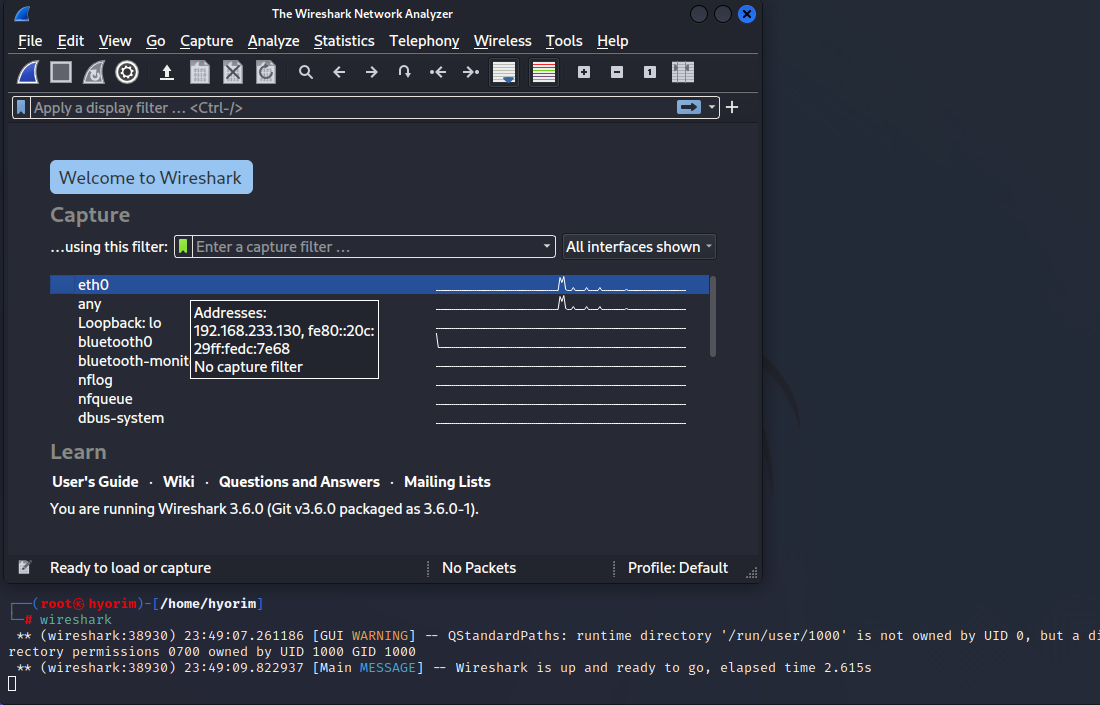
Task: Toggle packet list colorization
Action: 544,72
